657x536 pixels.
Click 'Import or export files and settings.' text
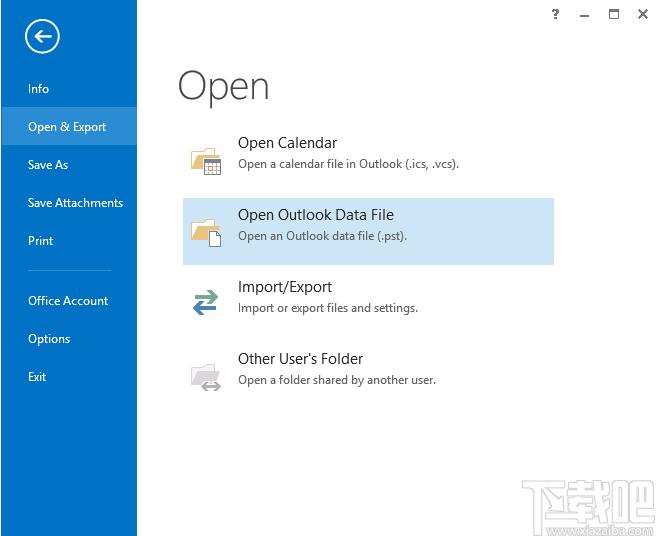coord(328,308)
